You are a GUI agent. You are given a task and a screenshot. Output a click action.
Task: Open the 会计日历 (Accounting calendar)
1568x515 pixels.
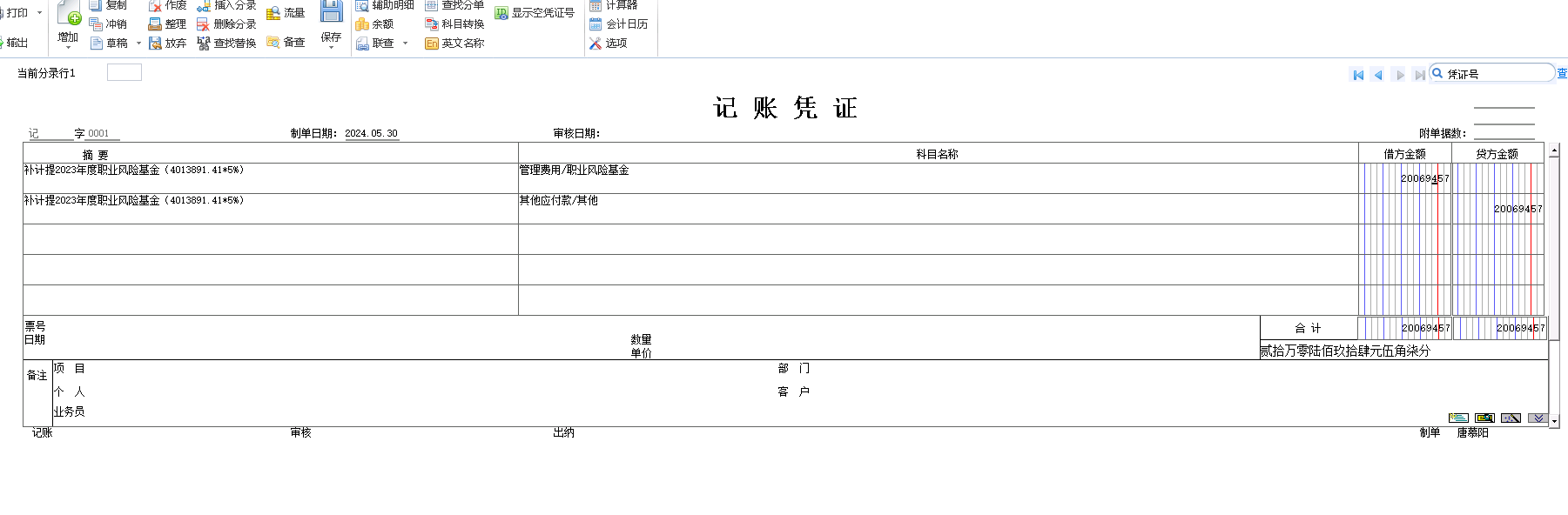click(619, 24)
